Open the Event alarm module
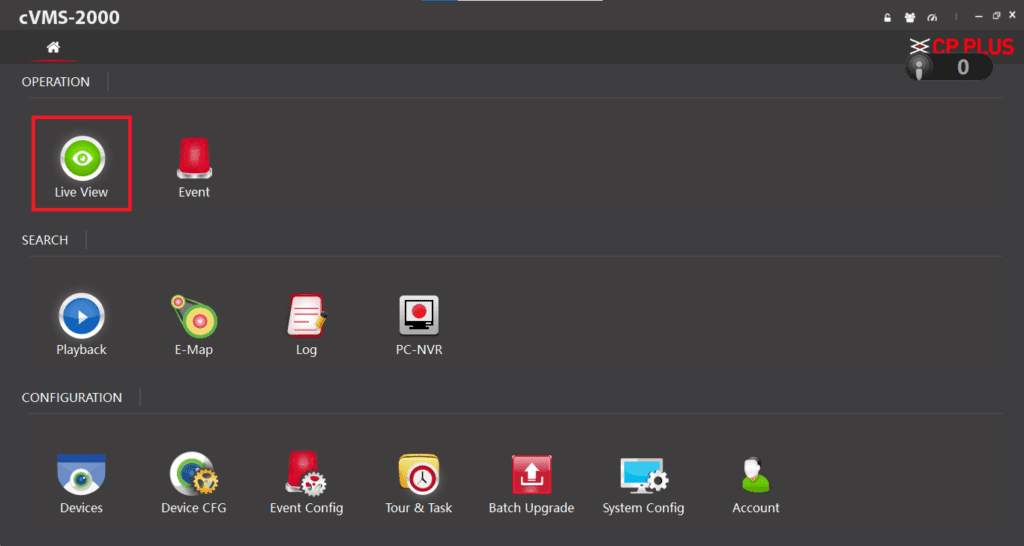This screenshot has width=1024, height=546. (x=194, y=160)
